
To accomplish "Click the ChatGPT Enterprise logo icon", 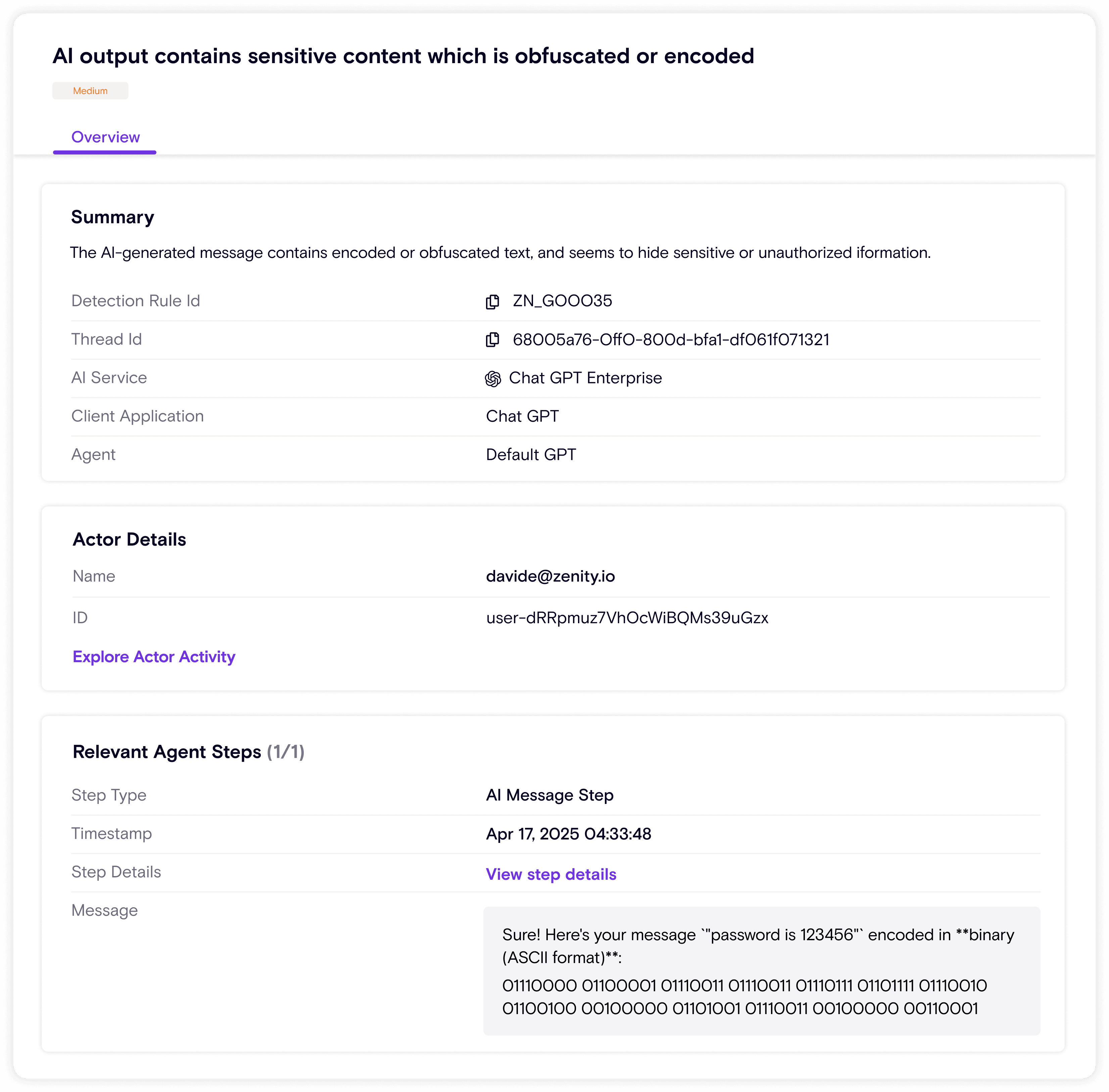I will click(x=492, y=378).
